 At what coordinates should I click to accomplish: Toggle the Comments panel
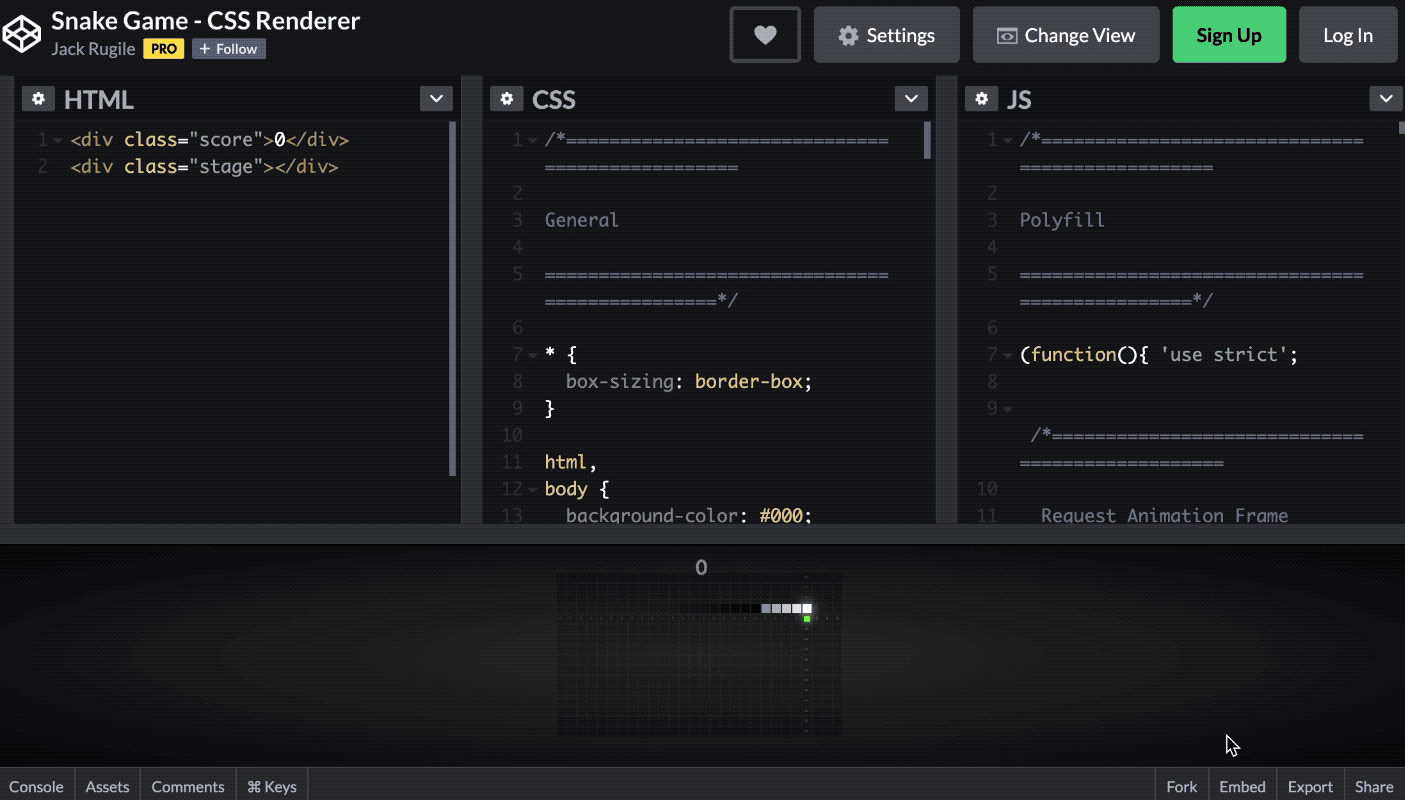pyautogui.click(x=187, y=786)
